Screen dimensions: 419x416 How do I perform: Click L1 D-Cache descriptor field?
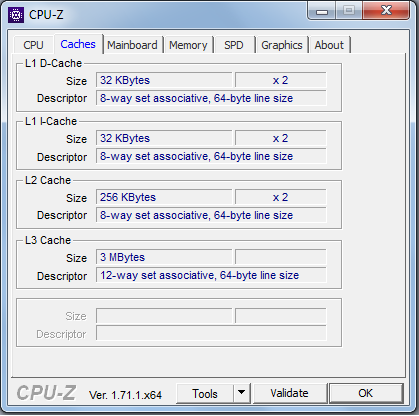click(x=211, y=98)
